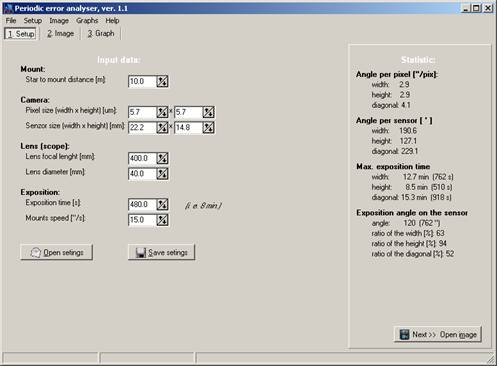Click the 'Max. exposition time' heading
497x366 pixels.
(x=393, y=166)
